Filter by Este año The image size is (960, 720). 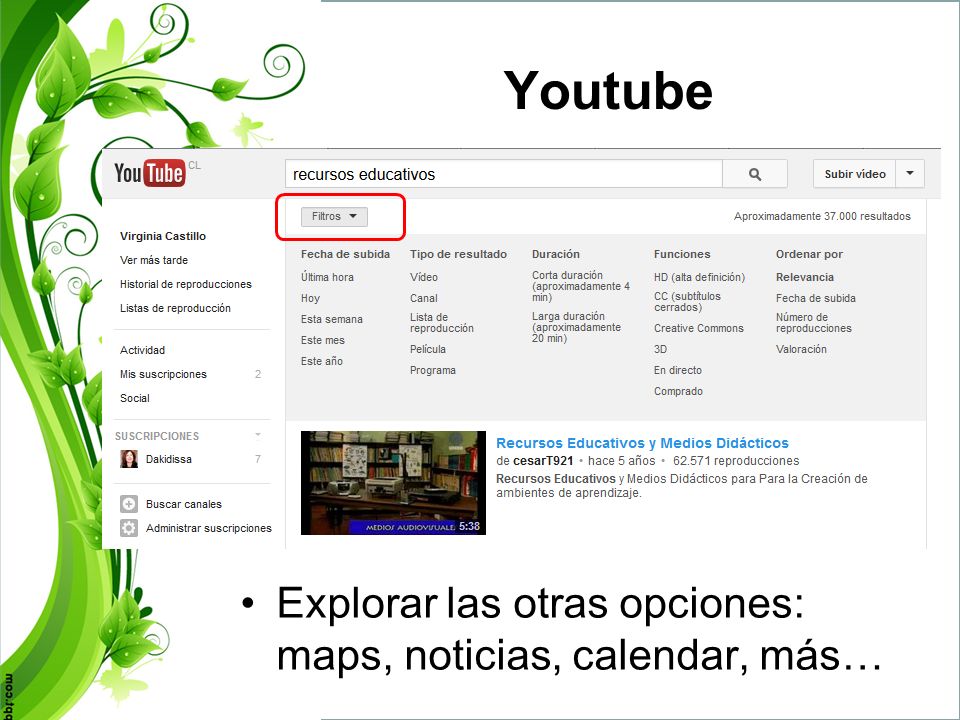(321, 361)
